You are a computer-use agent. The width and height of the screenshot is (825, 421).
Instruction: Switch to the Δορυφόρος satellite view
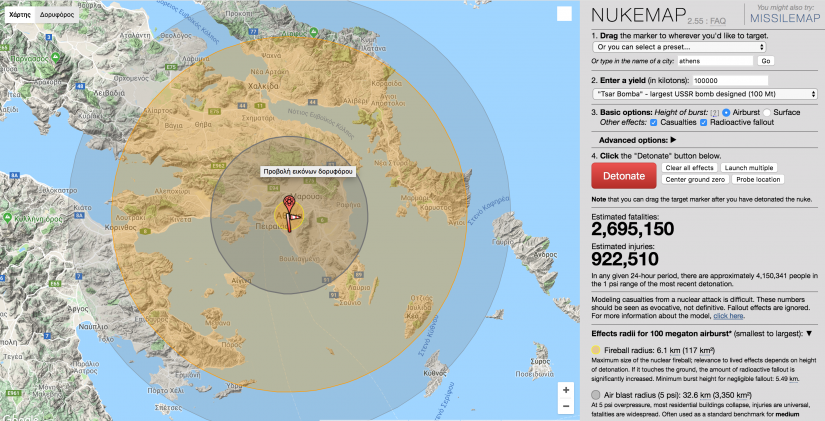tap(57, 16)
